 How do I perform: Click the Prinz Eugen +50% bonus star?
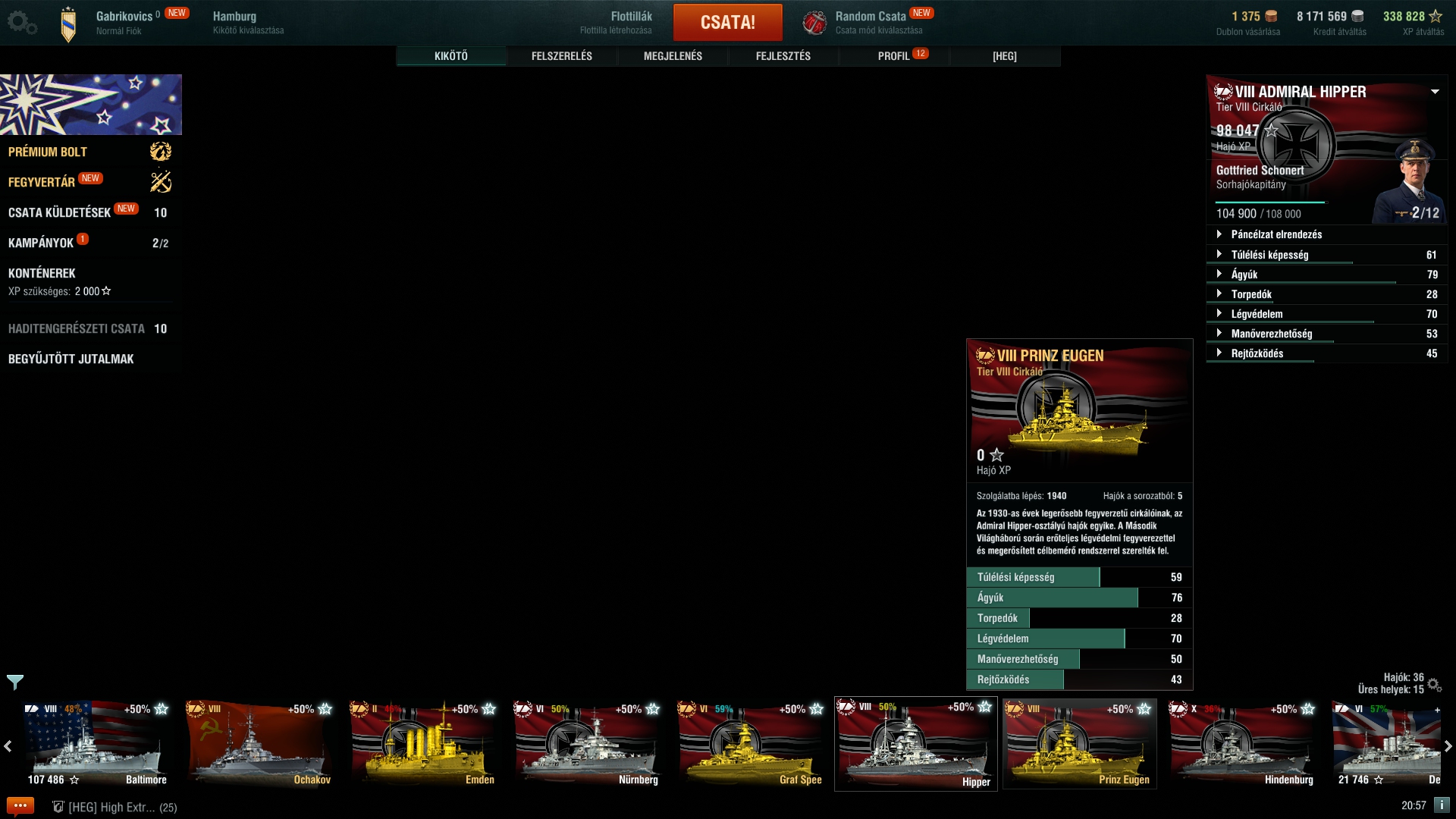coord(1144,709)
